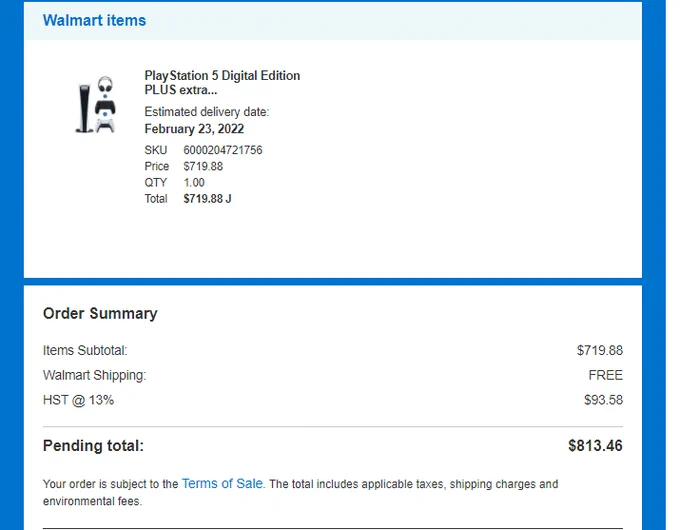Click the PS5 console in the product image
Screen dimensions: 680x530
tap(85, 108)
